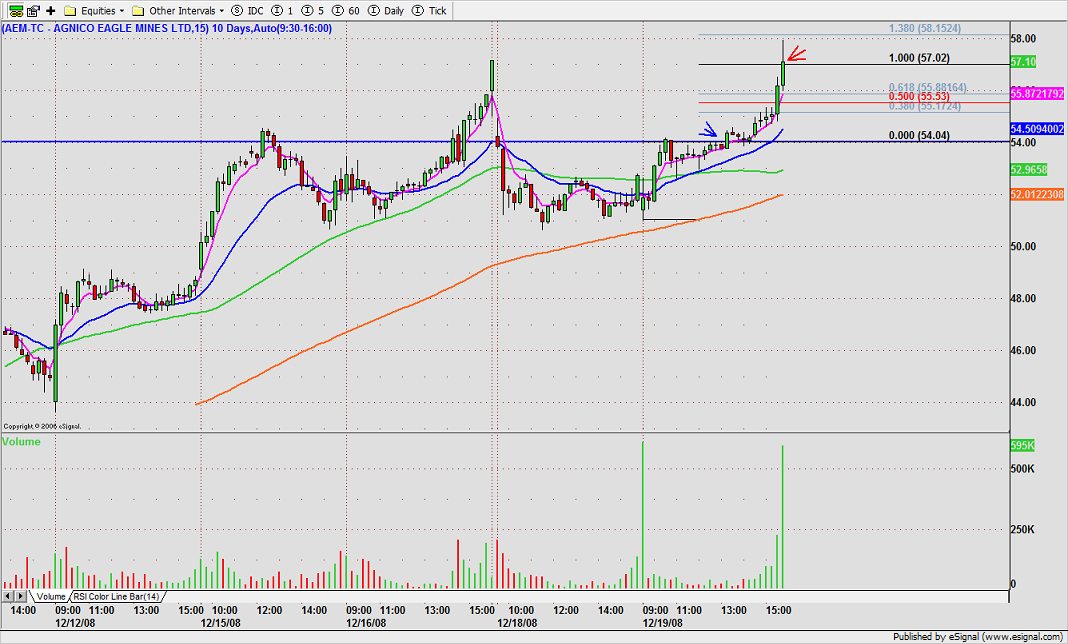Click the orange 52.0122308 value label
Screen dimensions: 1068x644
tap(1038, 194)
